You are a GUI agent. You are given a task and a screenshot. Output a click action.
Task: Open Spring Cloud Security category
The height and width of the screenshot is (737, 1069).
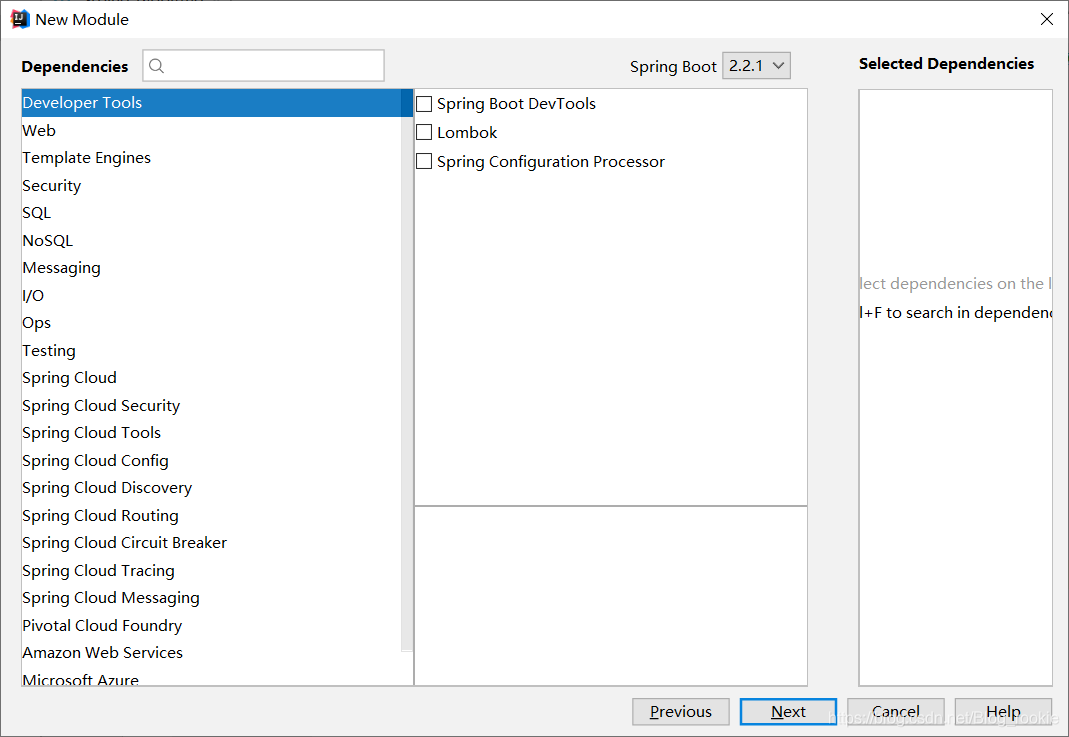pos(212,406)
